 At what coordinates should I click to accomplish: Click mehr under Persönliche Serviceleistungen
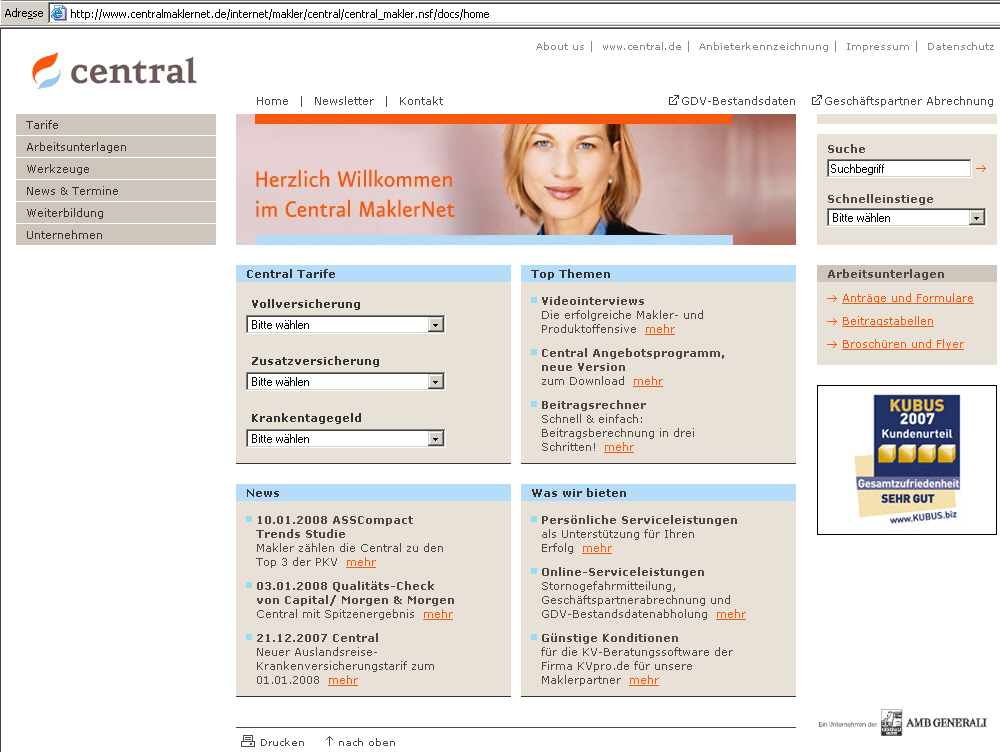(597, 548)
